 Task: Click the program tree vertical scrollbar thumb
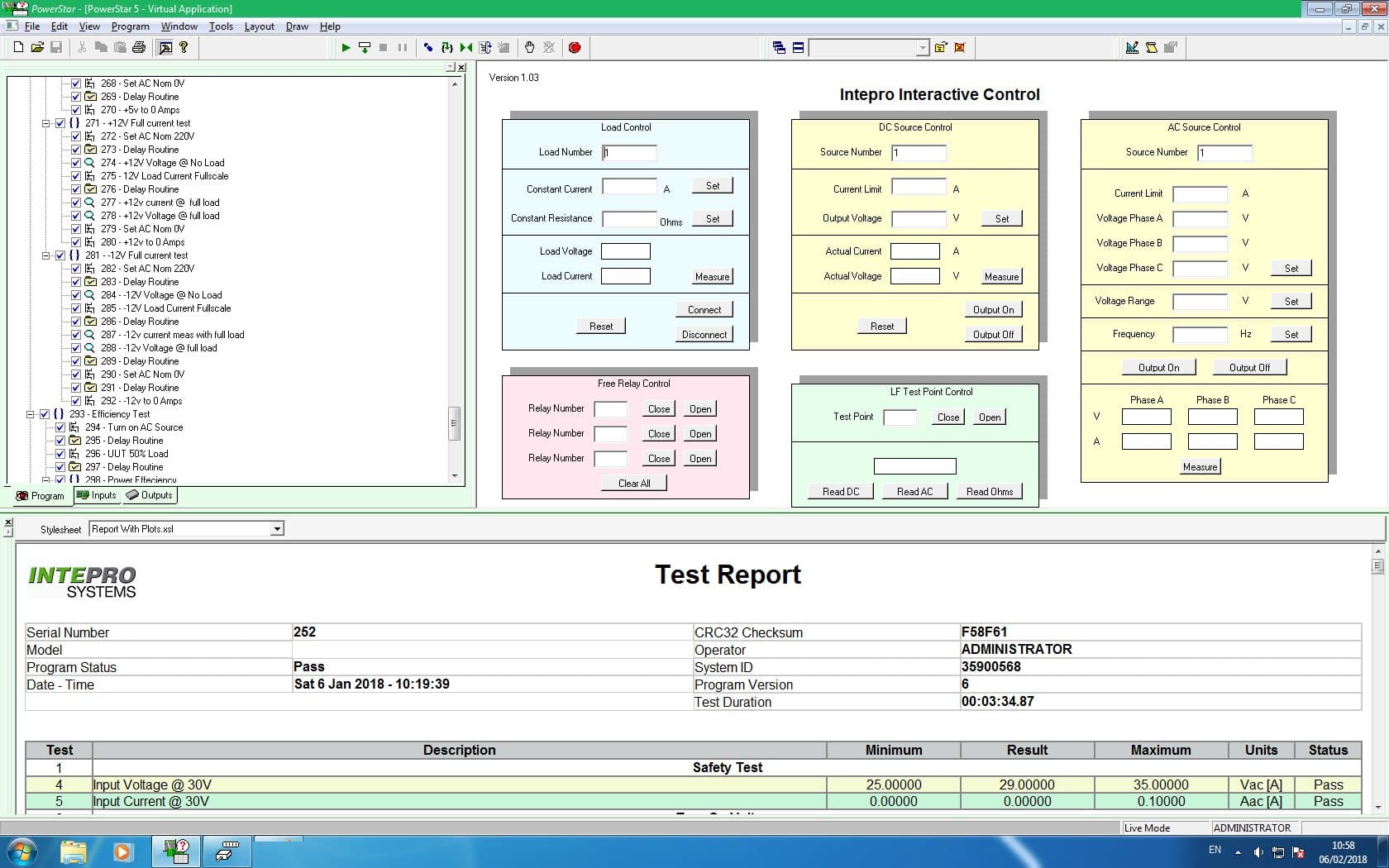[x=454, y=424]
